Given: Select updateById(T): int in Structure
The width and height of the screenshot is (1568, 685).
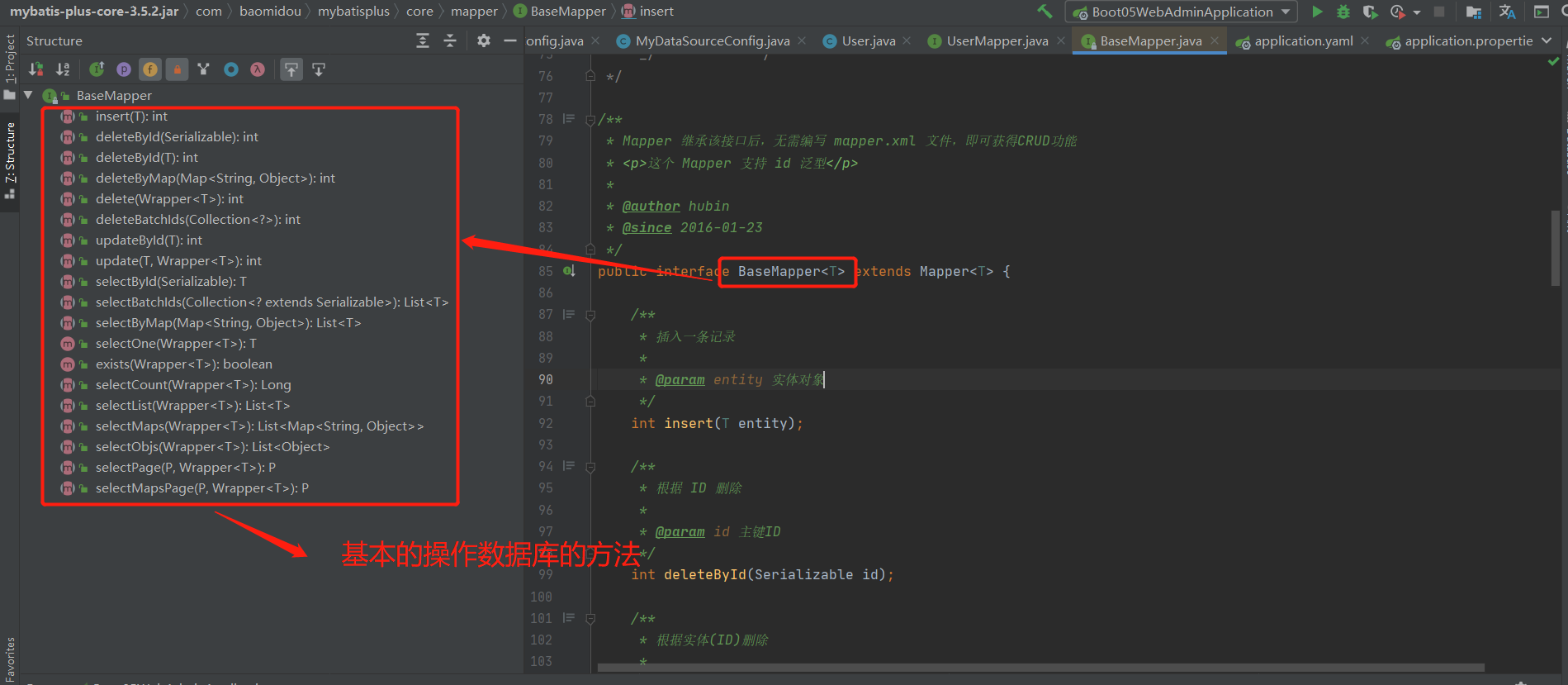Looking at the screenshot, I should 149,240.
